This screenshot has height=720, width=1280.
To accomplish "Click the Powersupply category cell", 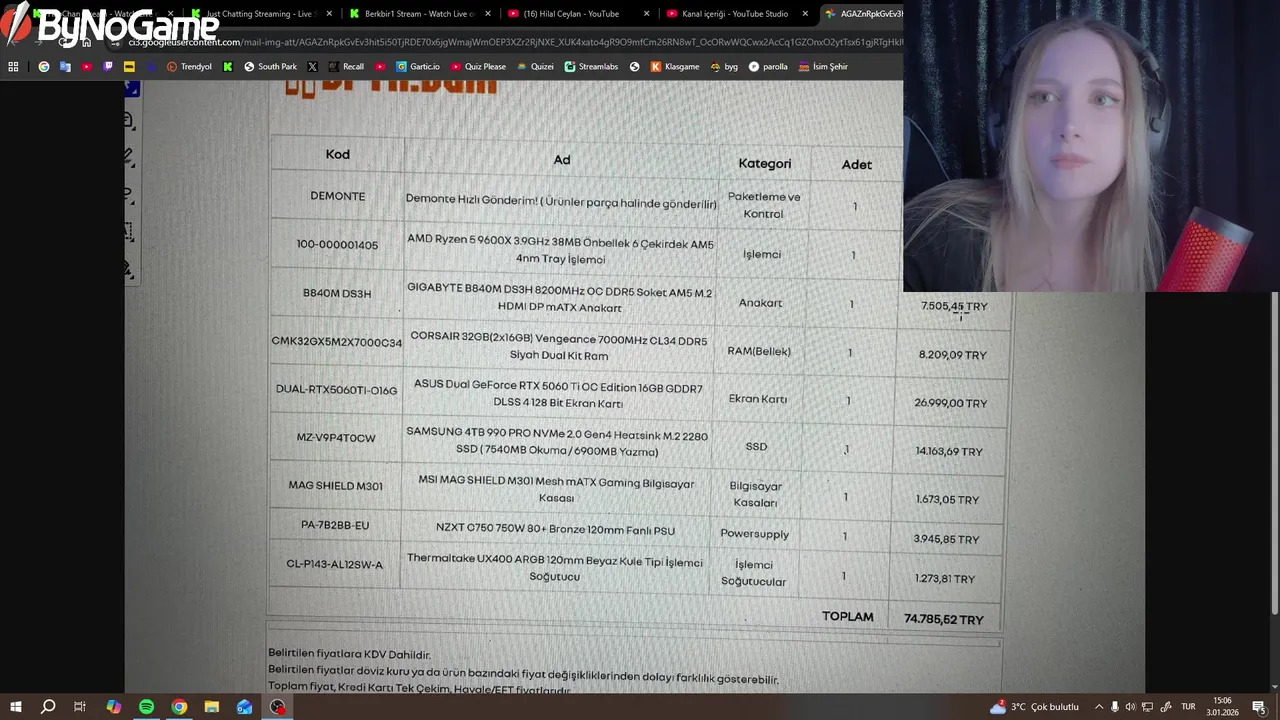I will tap(755, 534).
